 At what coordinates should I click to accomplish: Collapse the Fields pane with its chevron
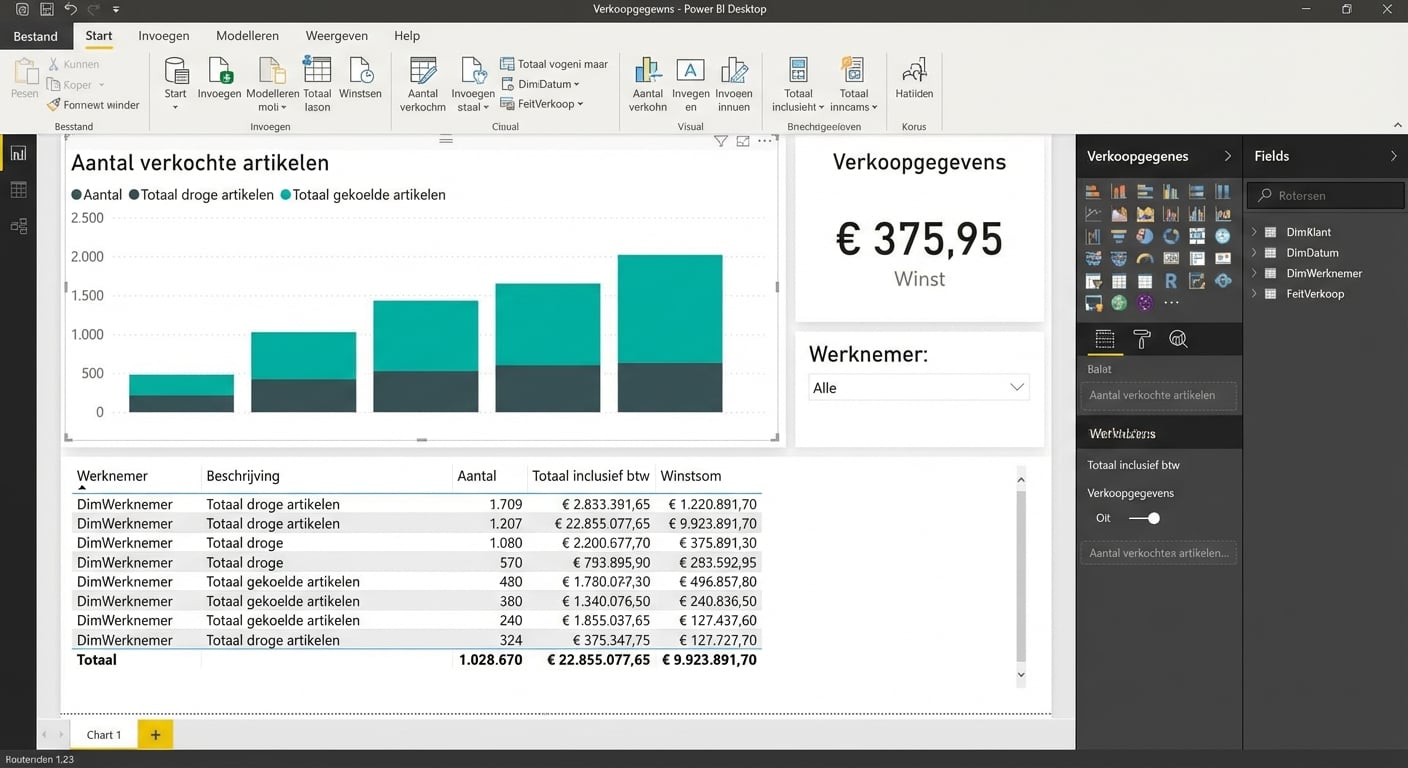coord(1393,156)
